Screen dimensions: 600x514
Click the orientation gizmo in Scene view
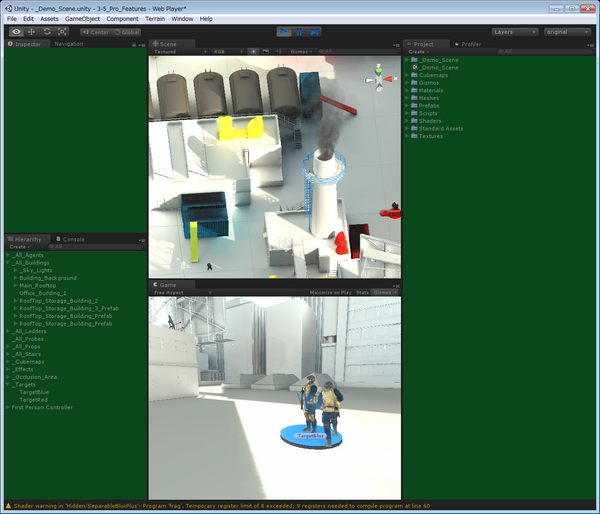click(384, 76)
